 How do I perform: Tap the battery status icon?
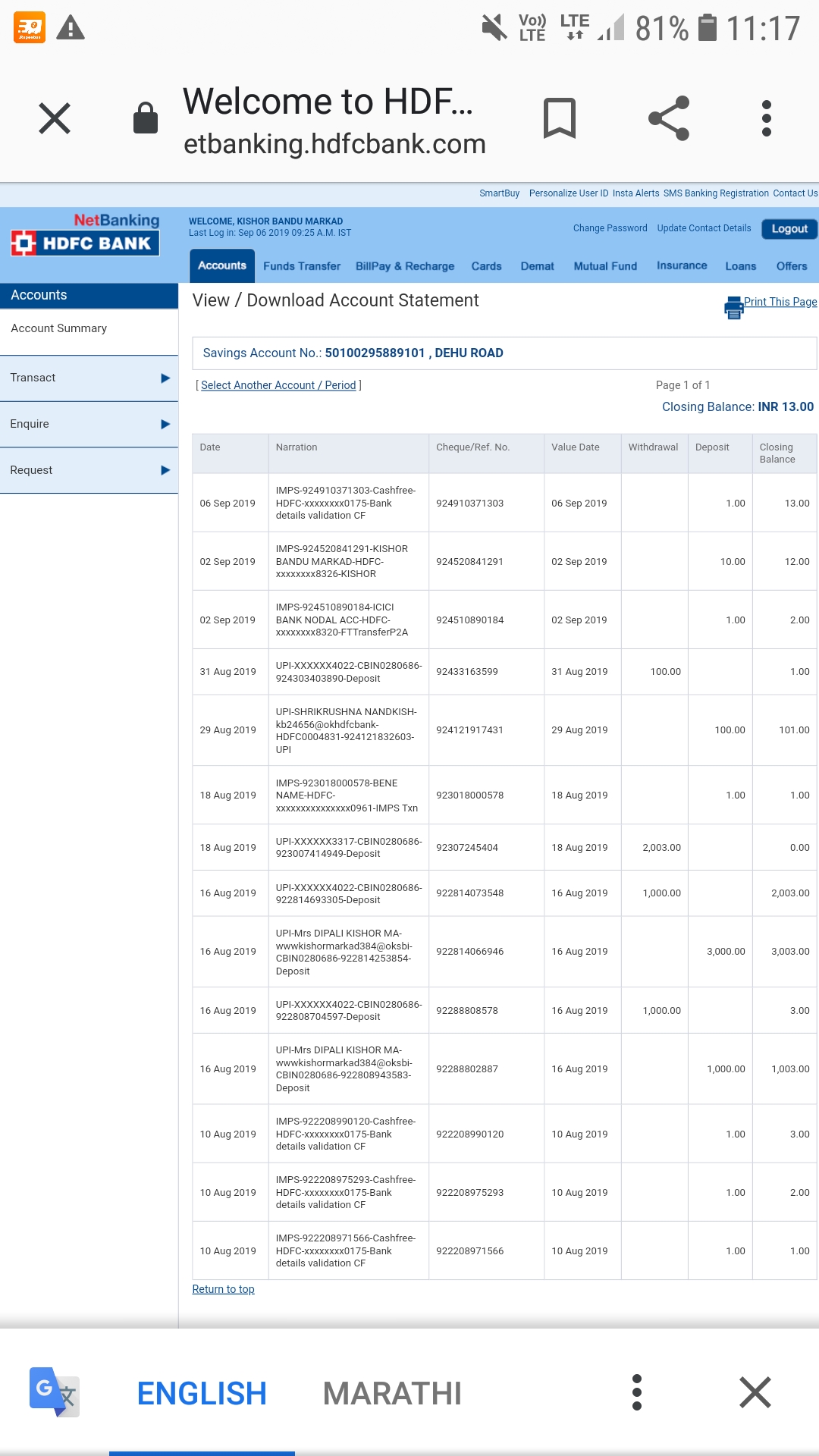pos(708,28)
